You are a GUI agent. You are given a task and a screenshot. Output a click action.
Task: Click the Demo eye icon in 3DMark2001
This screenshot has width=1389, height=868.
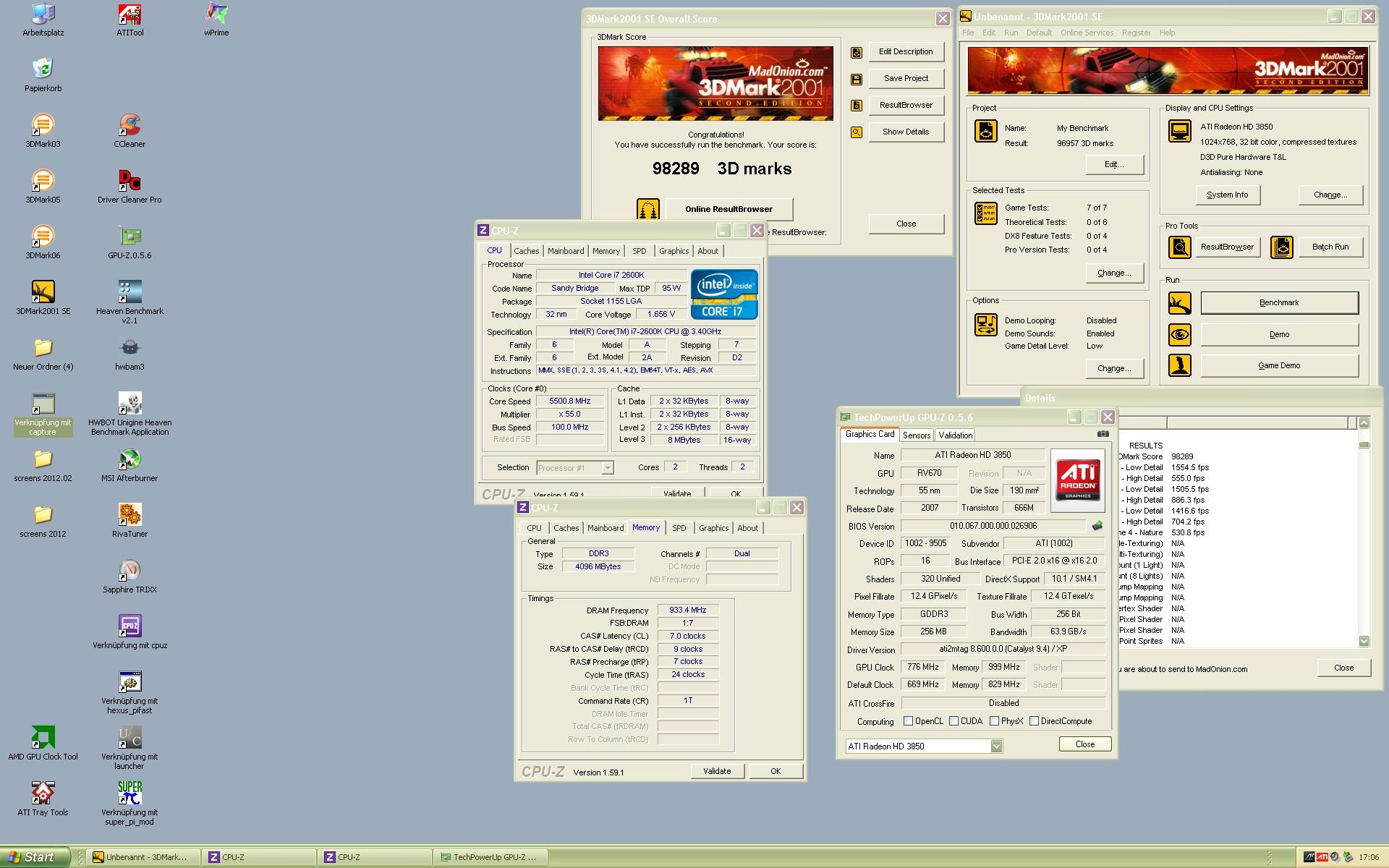pyautogui.click(x=1180, y=334)
